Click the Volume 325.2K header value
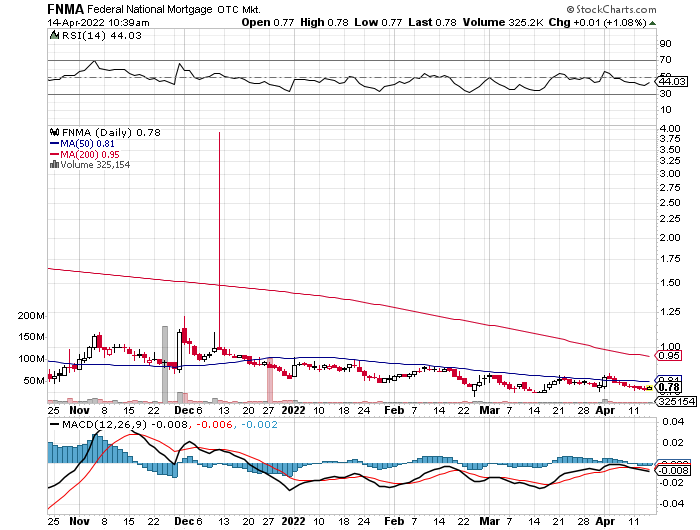The image size is (700, 530). (x=503, y=22)
